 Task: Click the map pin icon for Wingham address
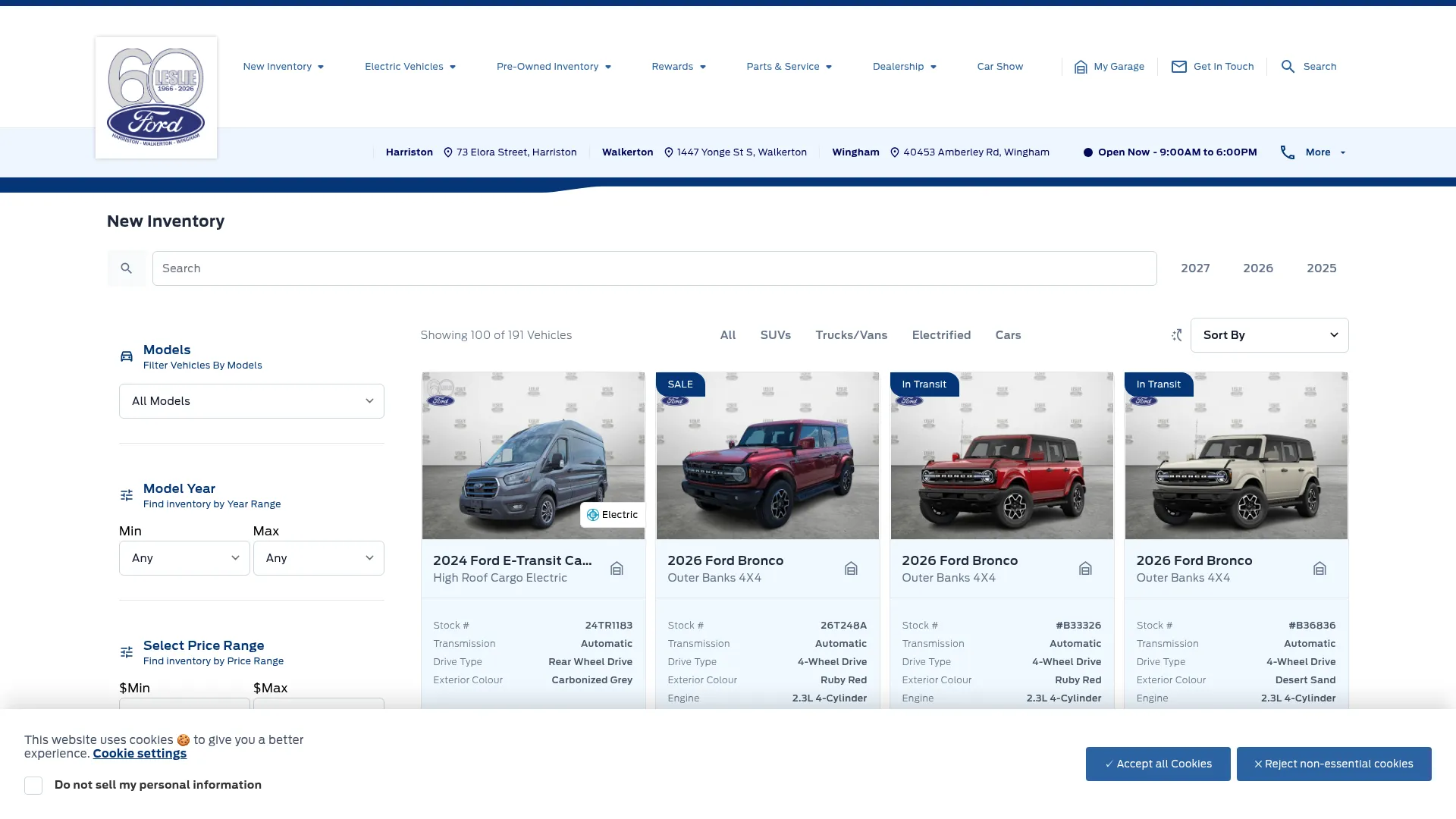tap(895, 152)
